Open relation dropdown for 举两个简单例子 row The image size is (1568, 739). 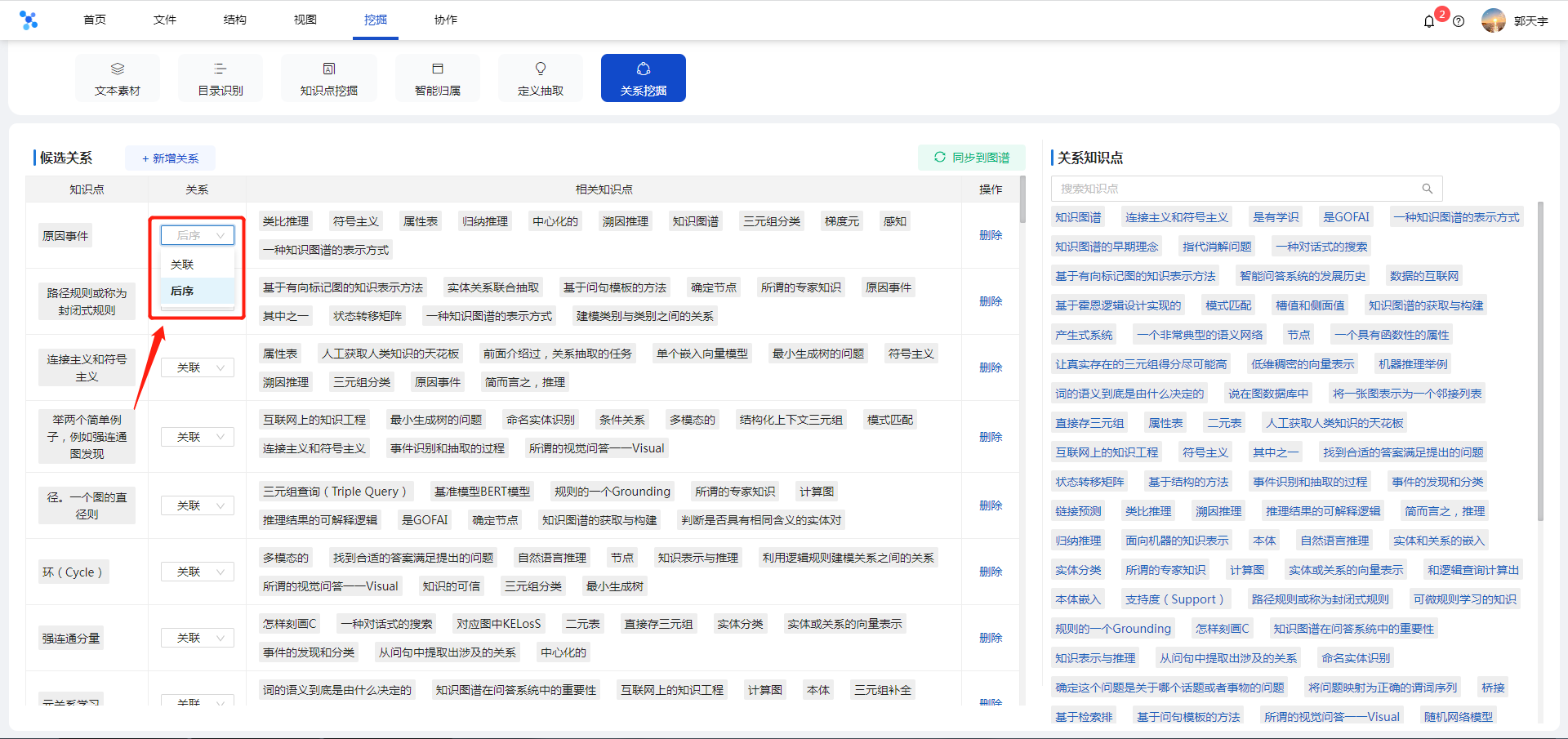point(198,437)
